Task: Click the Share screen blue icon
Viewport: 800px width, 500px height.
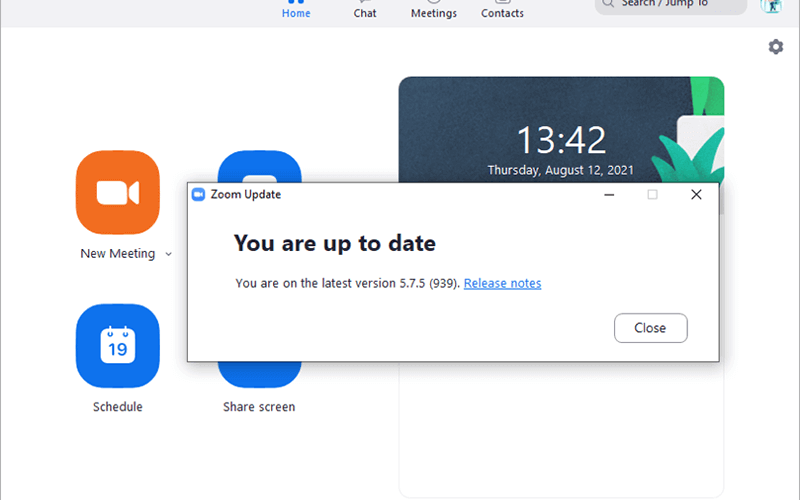Action: click(259, 374)
